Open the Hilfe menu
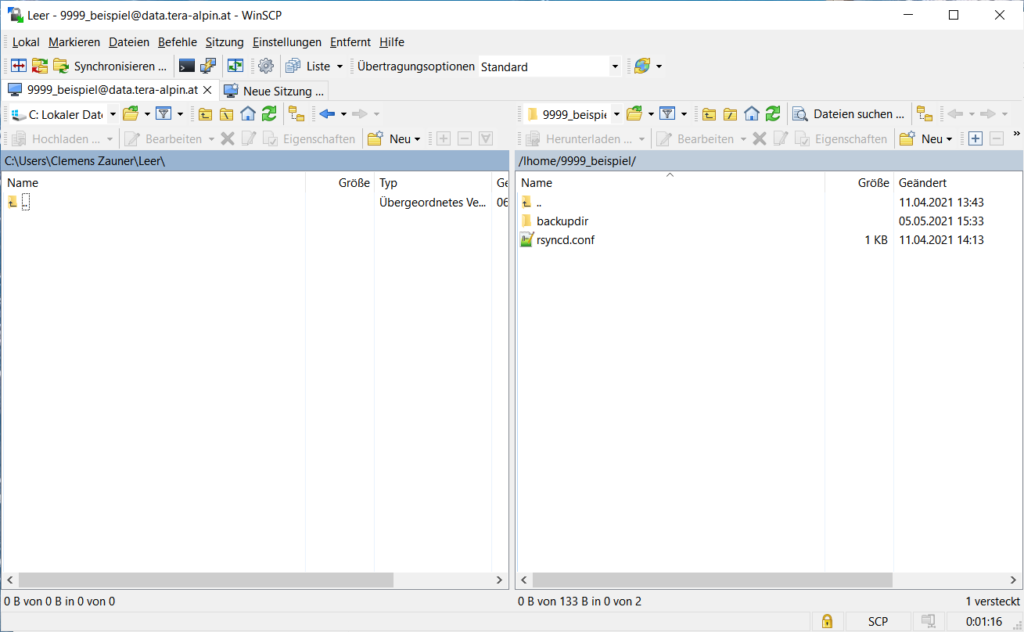The image size is (1024, 632). coord(391,42)
